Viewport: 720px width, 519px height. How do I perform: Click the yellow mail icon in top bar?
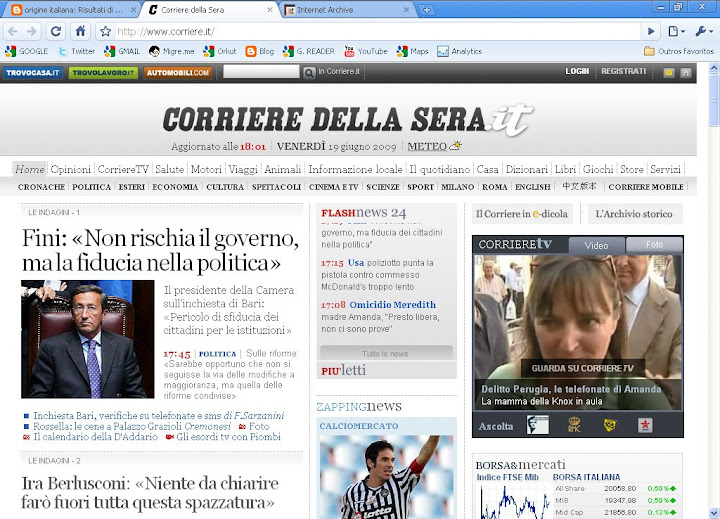tap(669, 73)
